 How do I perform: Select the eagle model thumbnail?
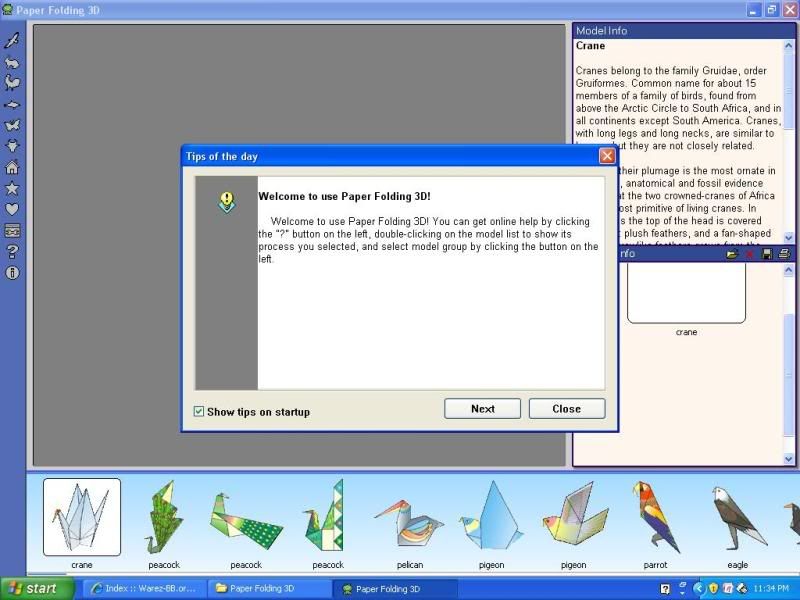(738, 517)
